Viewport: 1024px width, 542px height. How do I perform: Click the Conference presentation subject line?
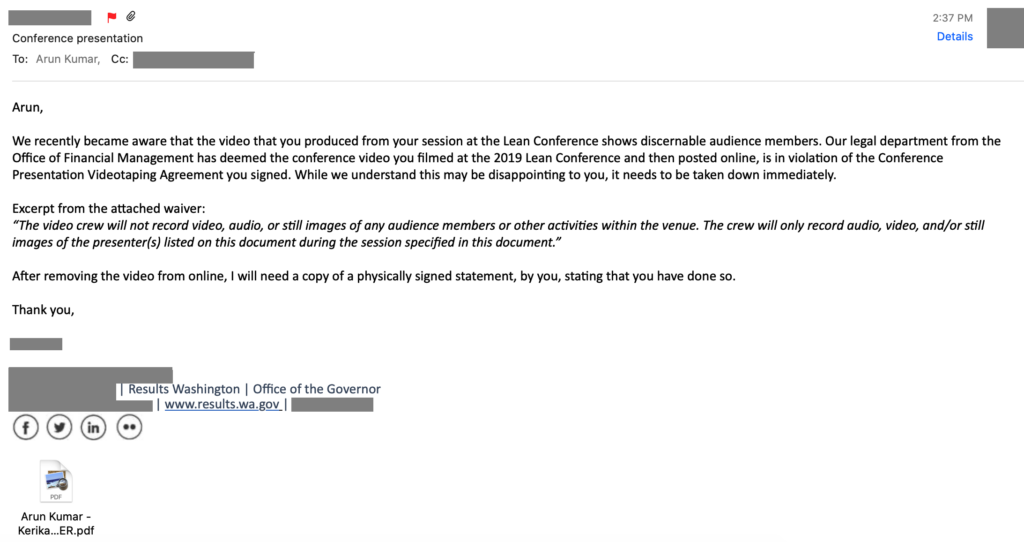(x=77, y=38)
